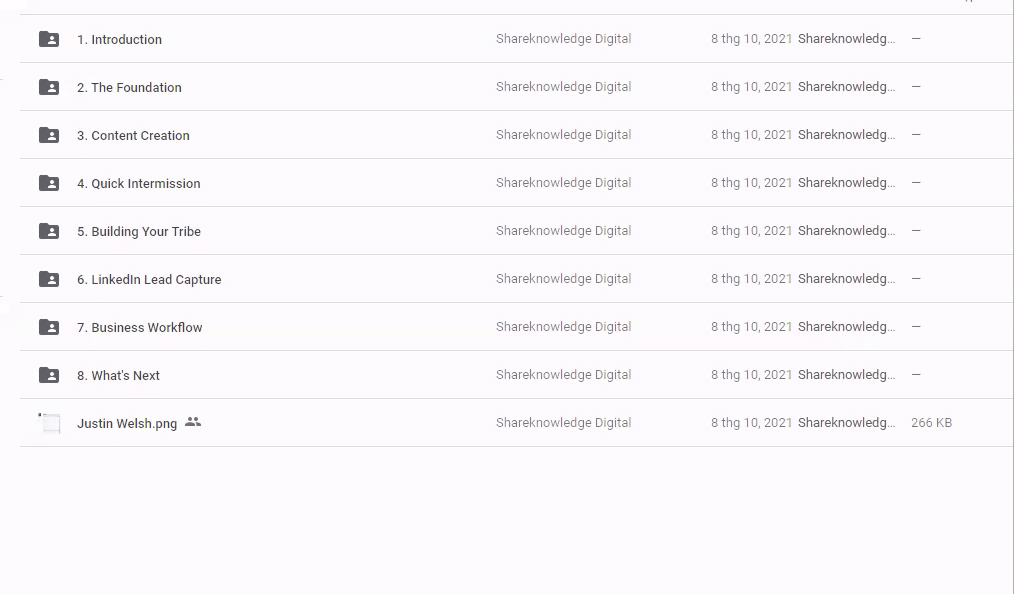Select the 6. LinkedIn Lead Capture folder name
This screenshot has height=594, width=1014.
(x=149, y=280)
